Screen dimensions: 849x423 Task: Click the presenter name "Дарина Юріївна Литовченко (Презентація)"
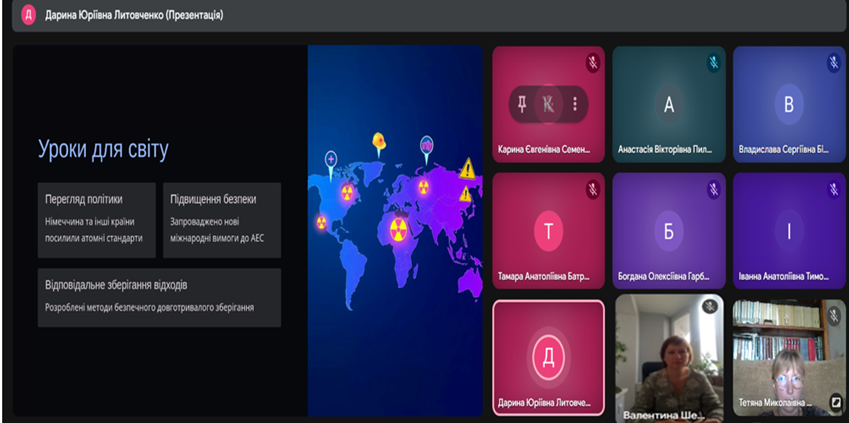134,16
